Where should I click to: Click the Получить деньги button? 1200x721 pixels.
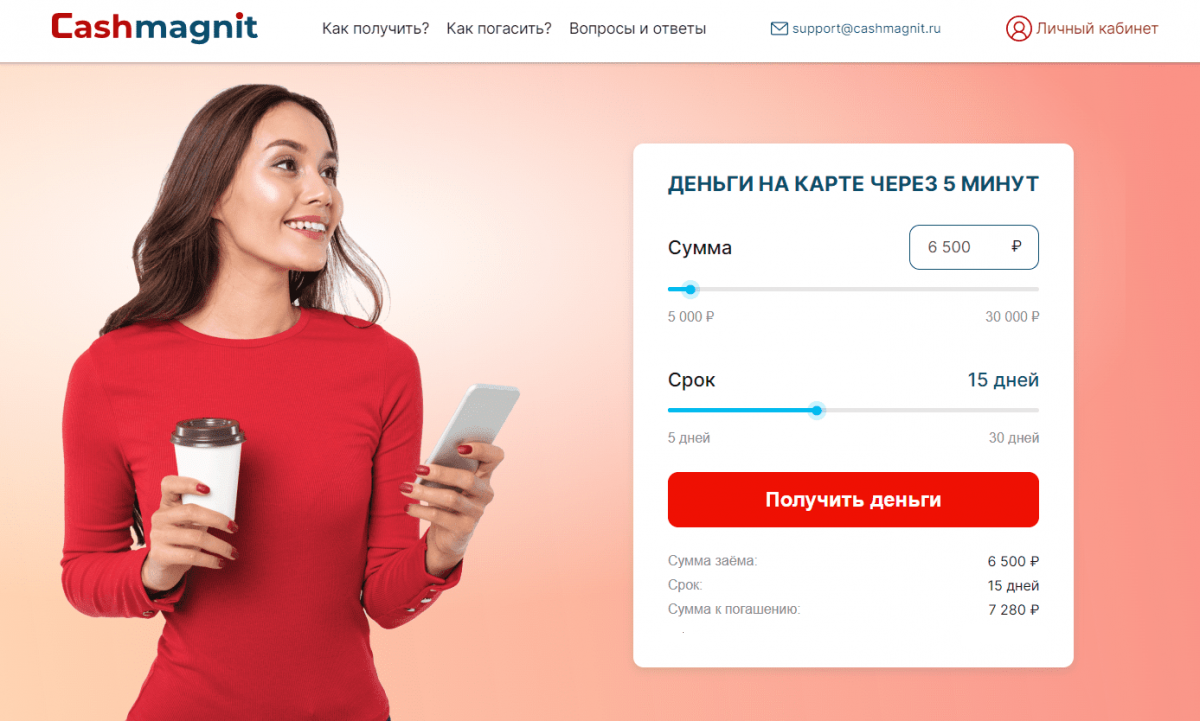point(853,499)
